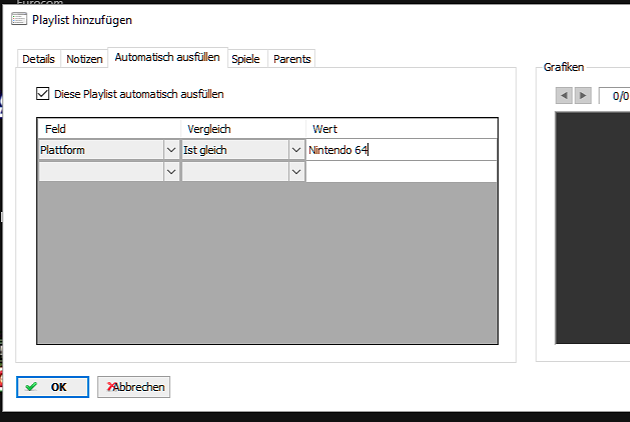Click the Wert column header

coord(401,129)
